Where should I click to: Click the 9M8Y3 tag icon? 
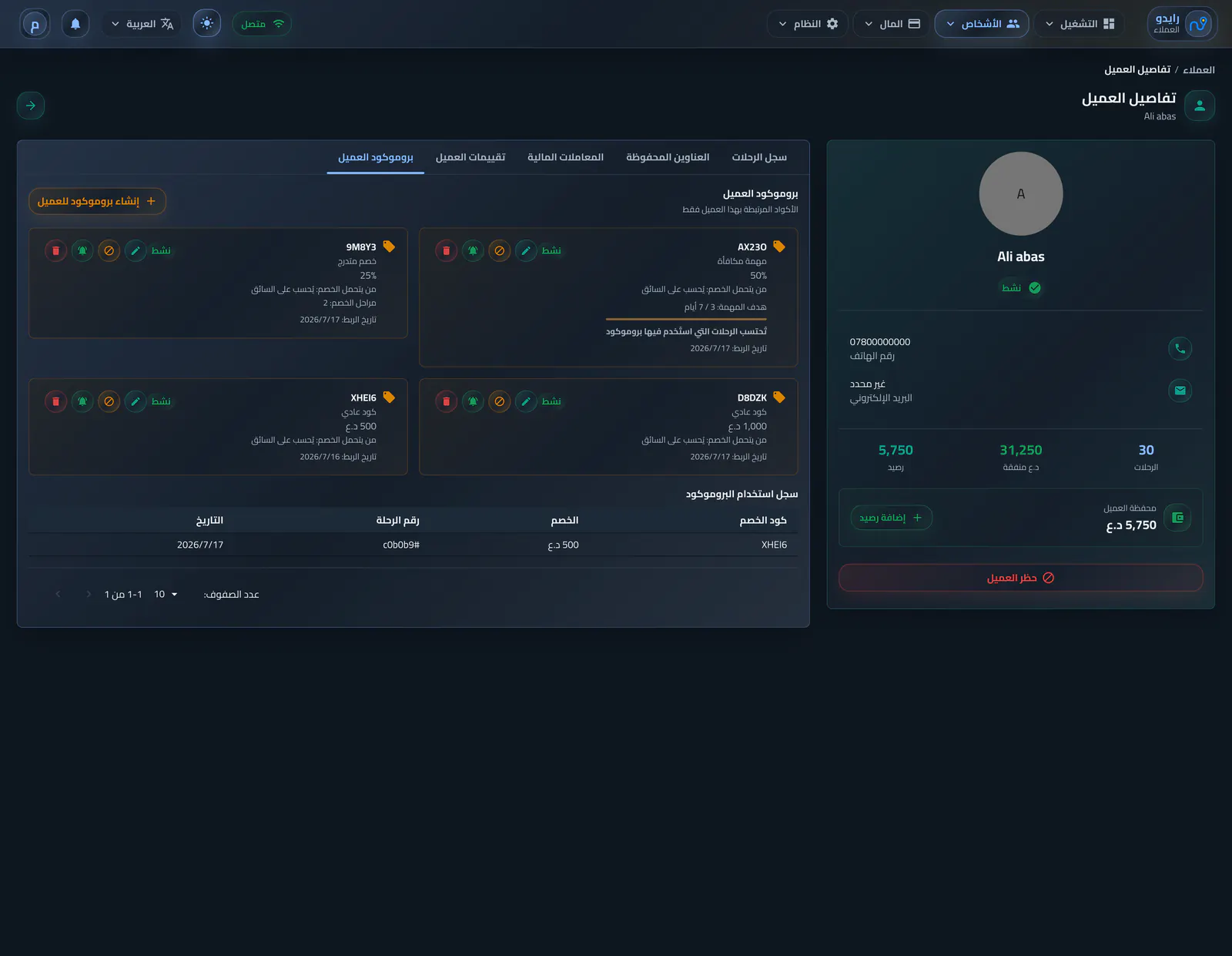[389, 247]
